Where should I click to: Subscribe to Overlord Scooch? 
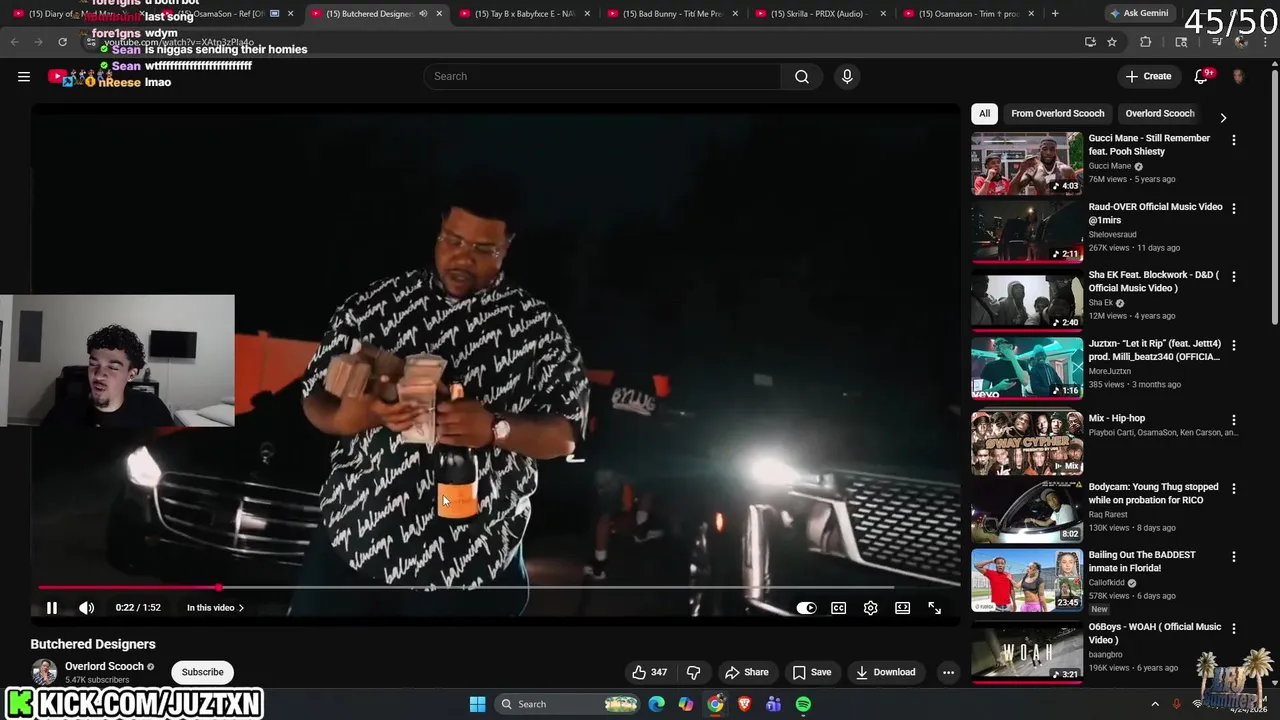click(x=203, y=672)
